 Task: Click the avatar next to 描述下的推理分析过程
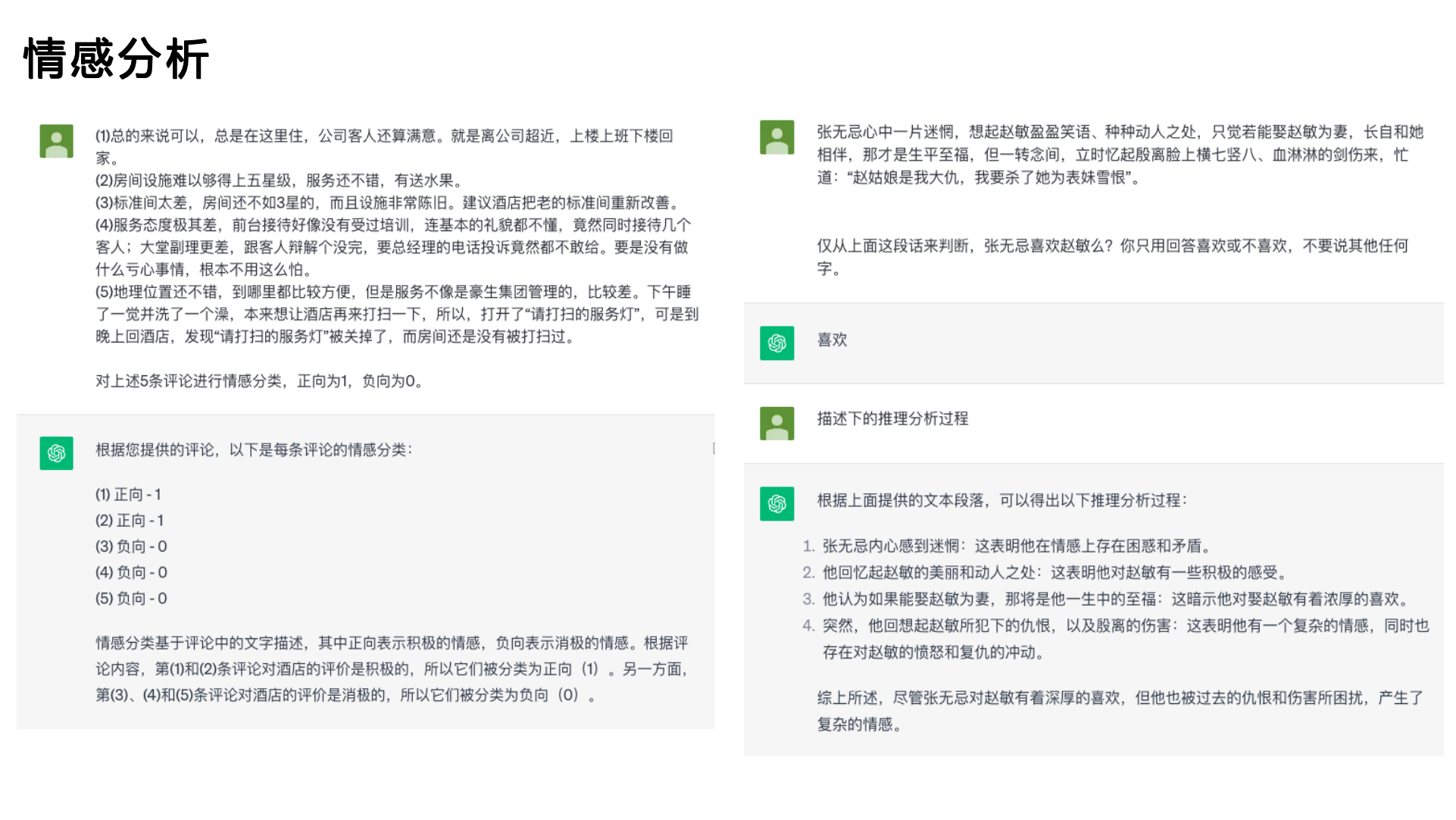click(776, 424)
